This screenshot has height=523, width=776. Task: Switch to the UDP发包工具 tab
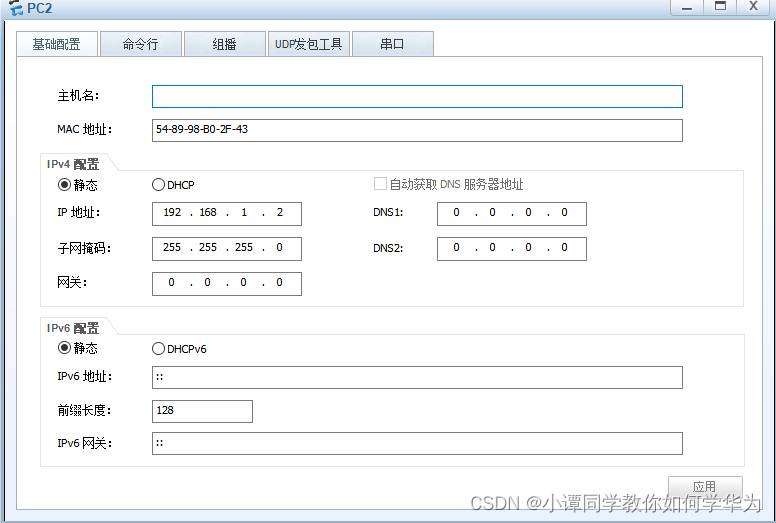coord(309,44)
